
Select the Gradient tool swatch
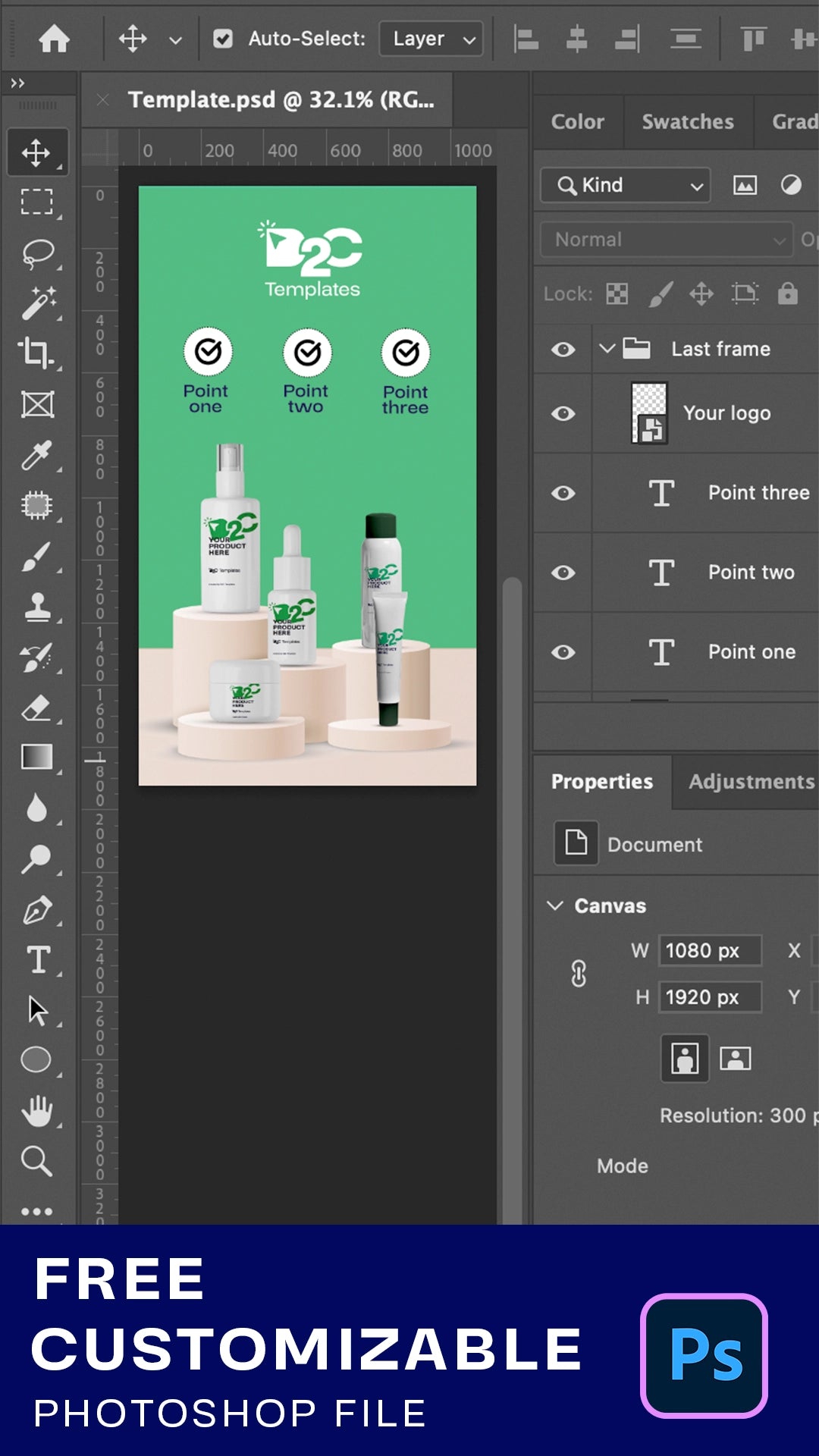tap(37, 757)
